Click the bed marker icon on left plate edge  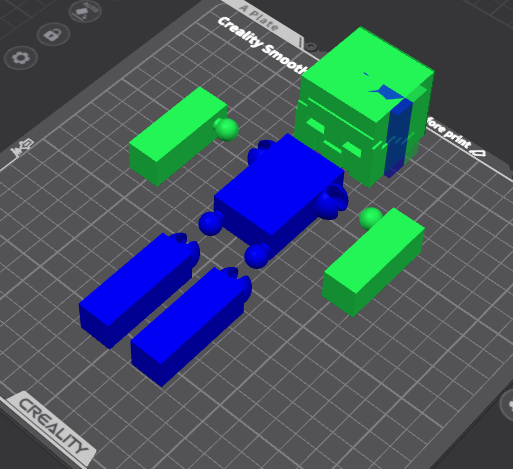[x=22, y=148]
